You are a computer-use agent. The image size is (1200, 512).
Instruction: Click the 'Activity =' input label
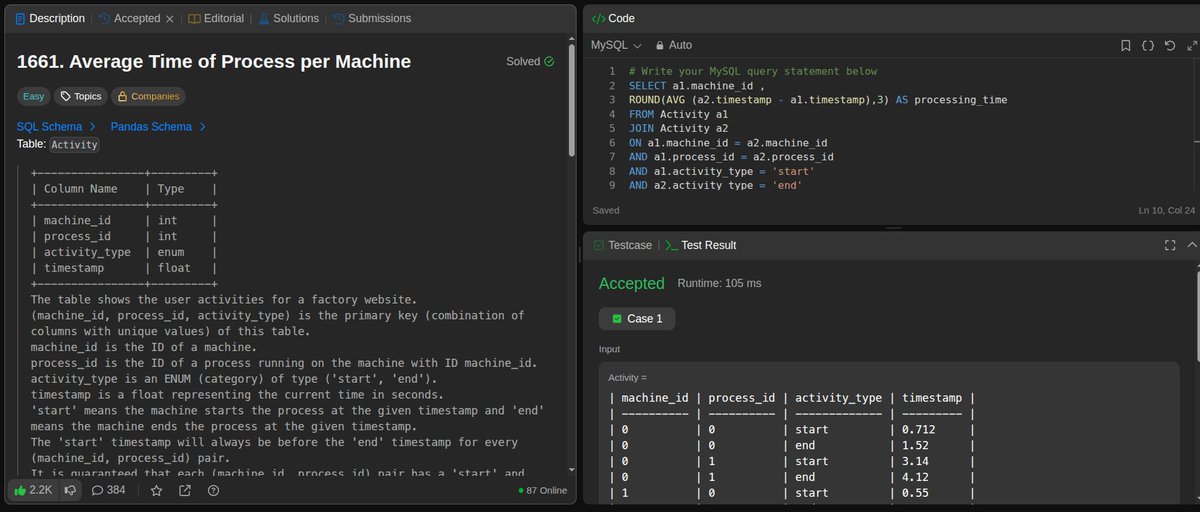coord(628,377)
